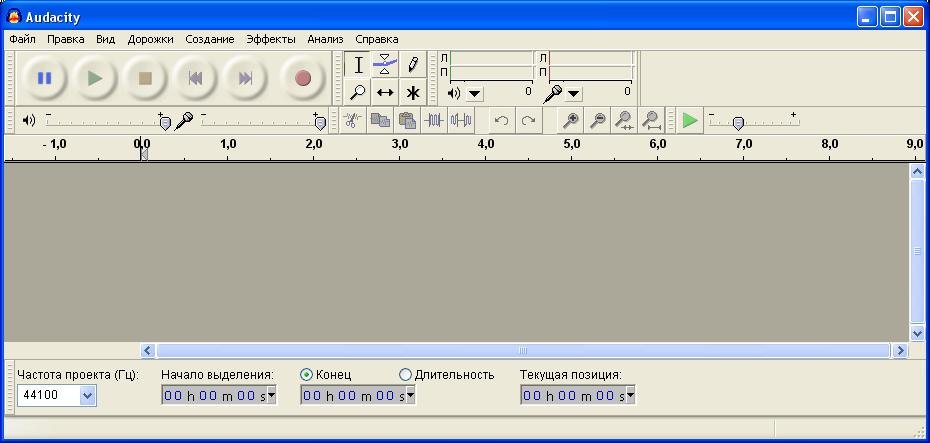Image resolution: width=930 pixels, height=443 pixels.
Task: Click the red Record button
Action: pyautogui.click(x=303, y=78)
